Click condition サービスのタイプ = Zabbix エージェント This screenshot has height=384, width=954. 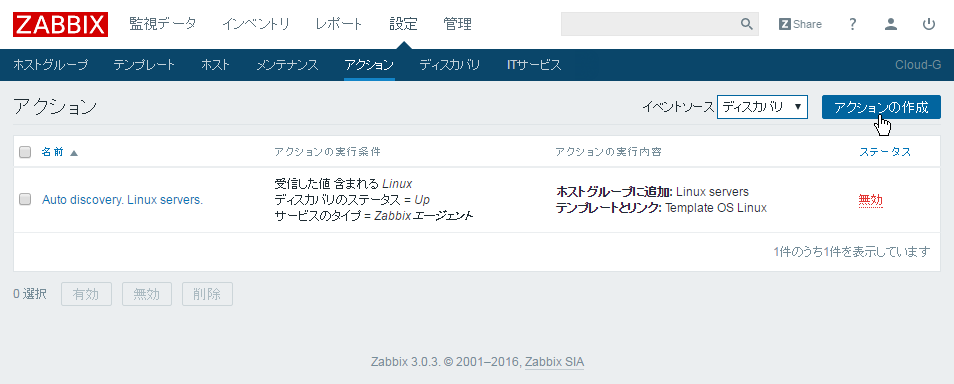374,215
